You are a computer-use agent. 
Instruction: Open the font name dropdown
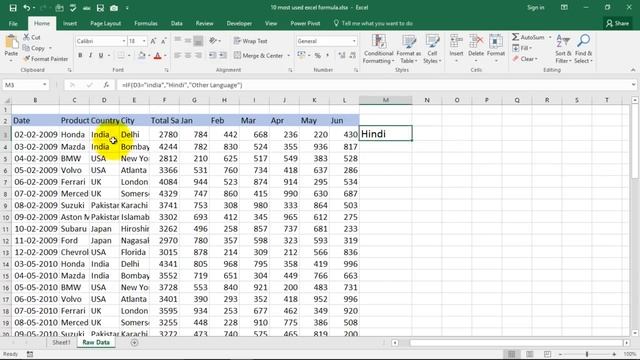(124, 41)
